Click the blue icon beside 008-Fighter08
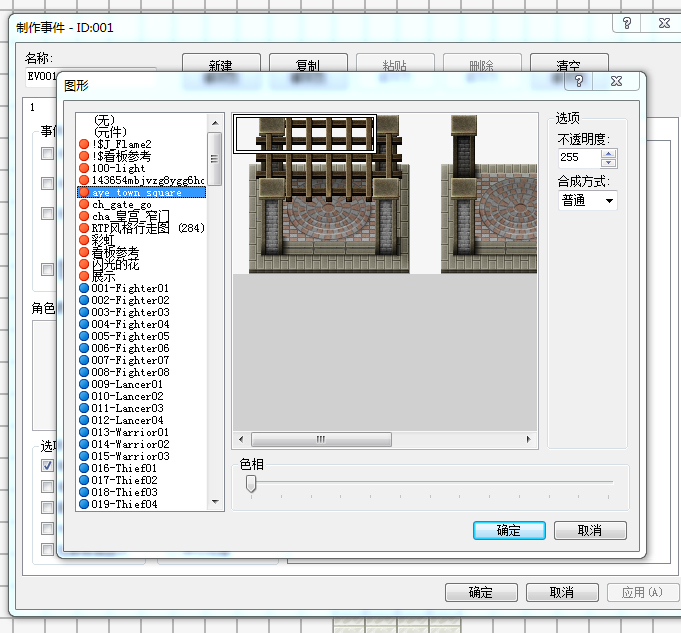Screen dimensions: 681x633 (x=84, y=372)
